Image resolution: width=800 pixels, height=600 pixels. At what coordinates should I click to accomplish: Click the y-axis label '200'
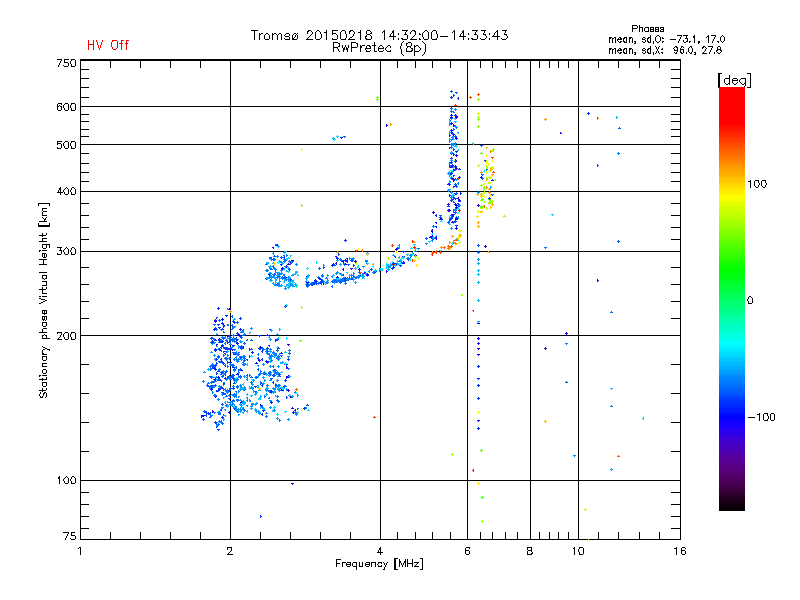(x=67, y=336)
